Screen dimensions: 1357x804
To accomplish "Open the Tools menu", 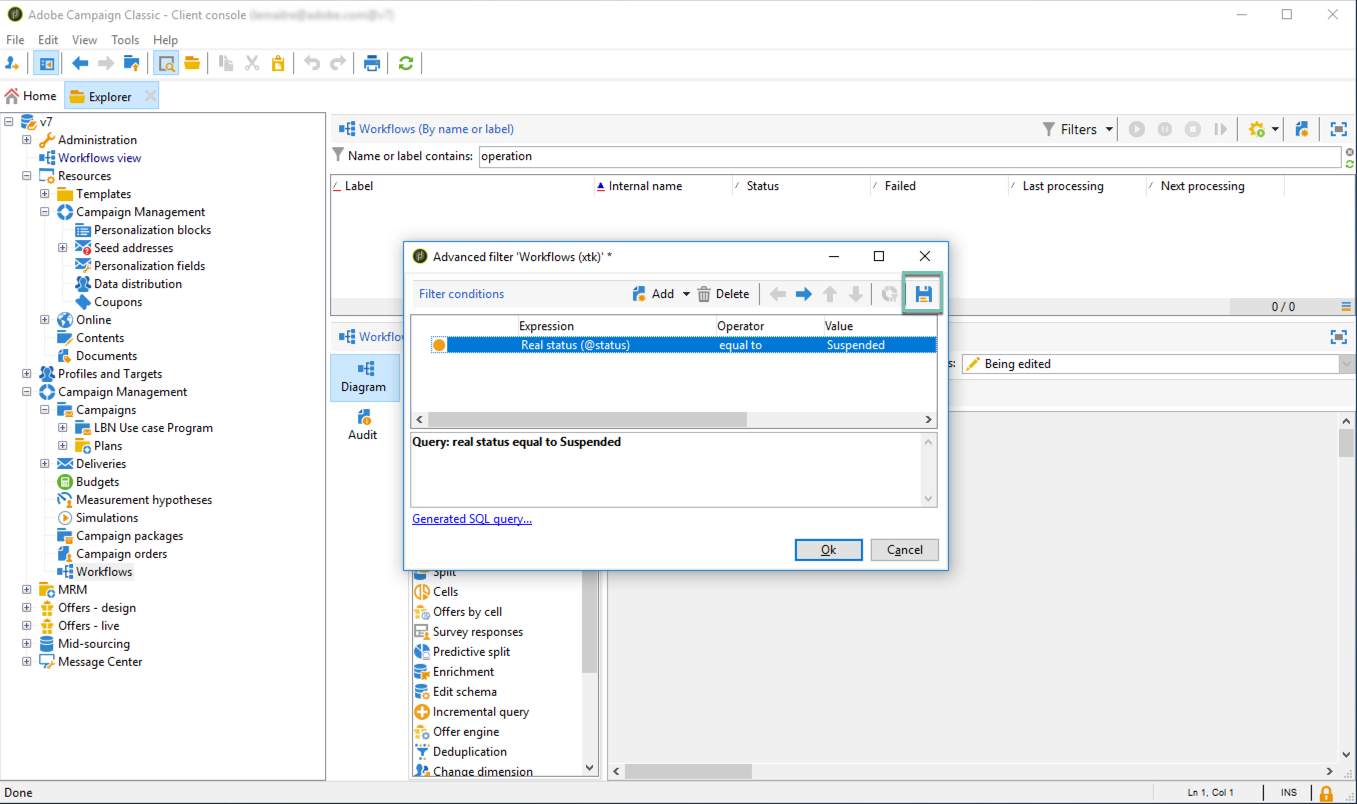I will pos(125,40).
